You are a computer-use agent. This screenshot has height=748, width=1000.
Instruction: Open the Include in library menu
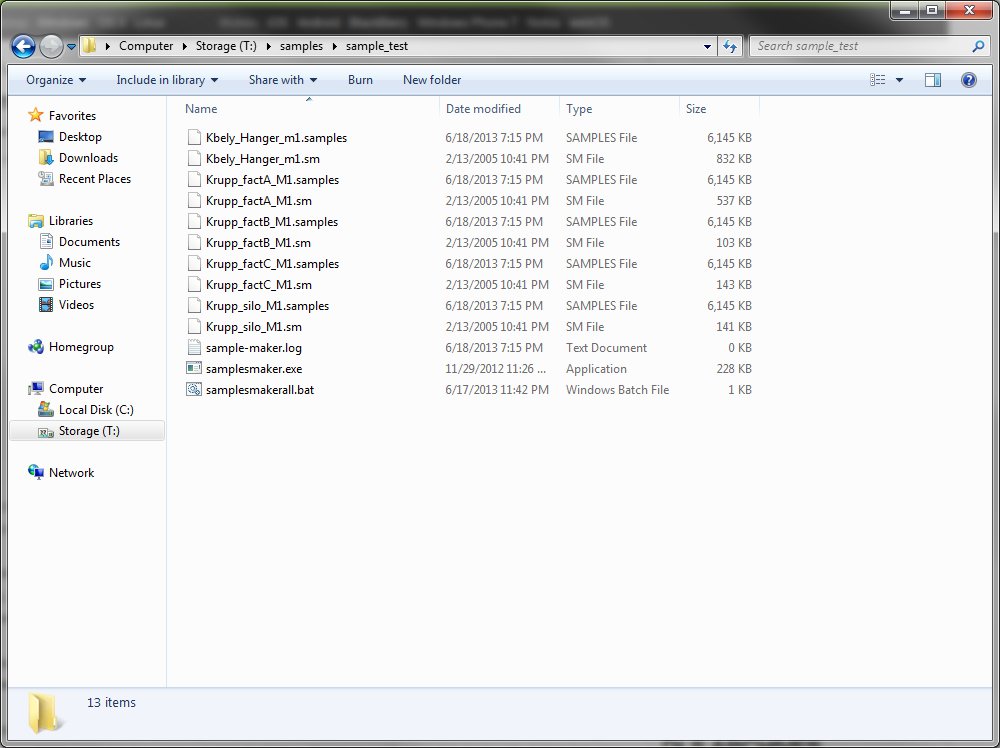click(x=167, y=80)
